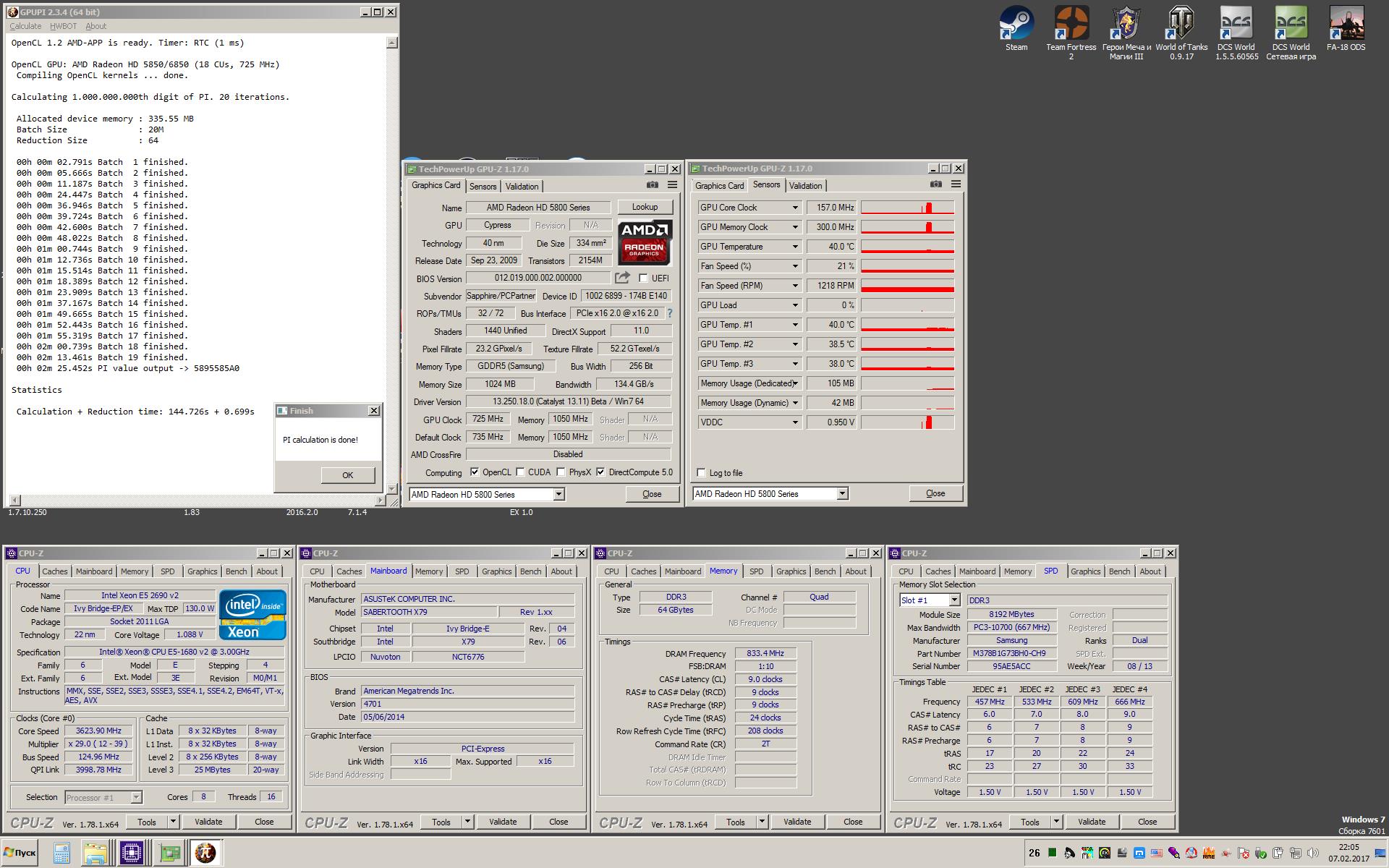Image resolution: width=1389 pixels, height=868 pixels.
Task: Click Validate button in CPU-Z Mainboard window
Action: 503,822
